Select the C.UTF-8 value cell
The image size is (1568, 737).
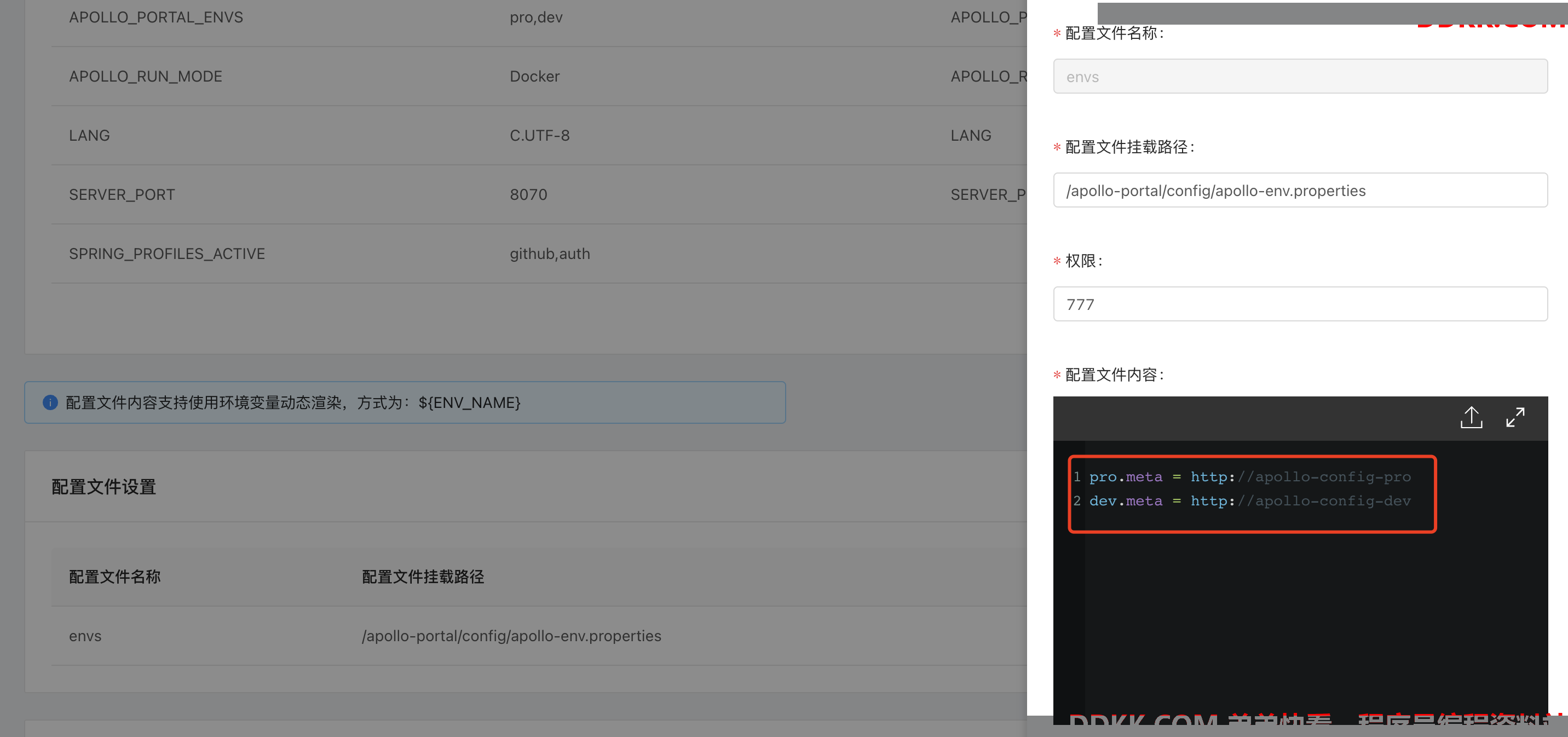[539, 135]
